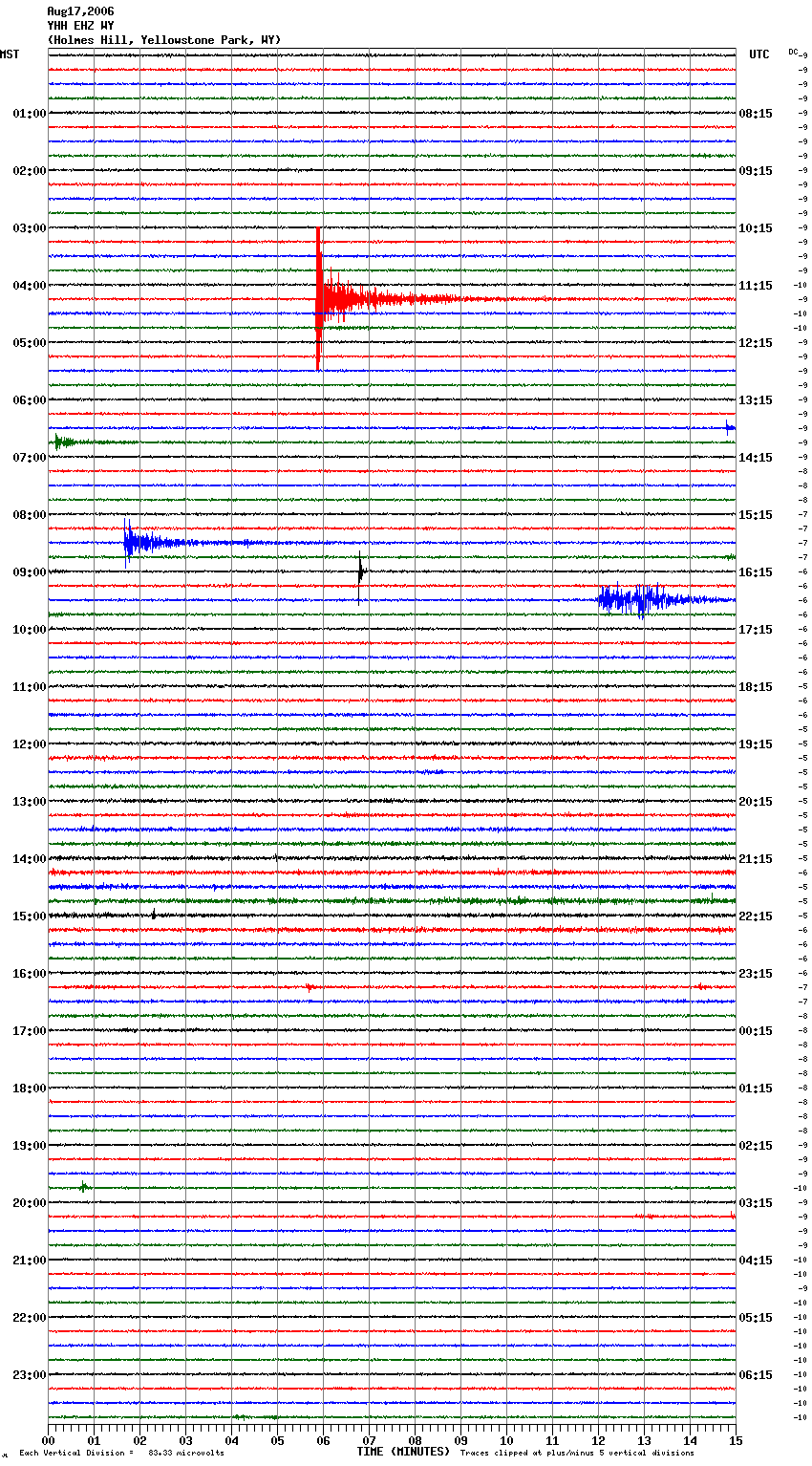The image size is (812, 1466).
Task: Click the Each Vertical Division 83.33 microvolts note
Action: click(121, 1453)
